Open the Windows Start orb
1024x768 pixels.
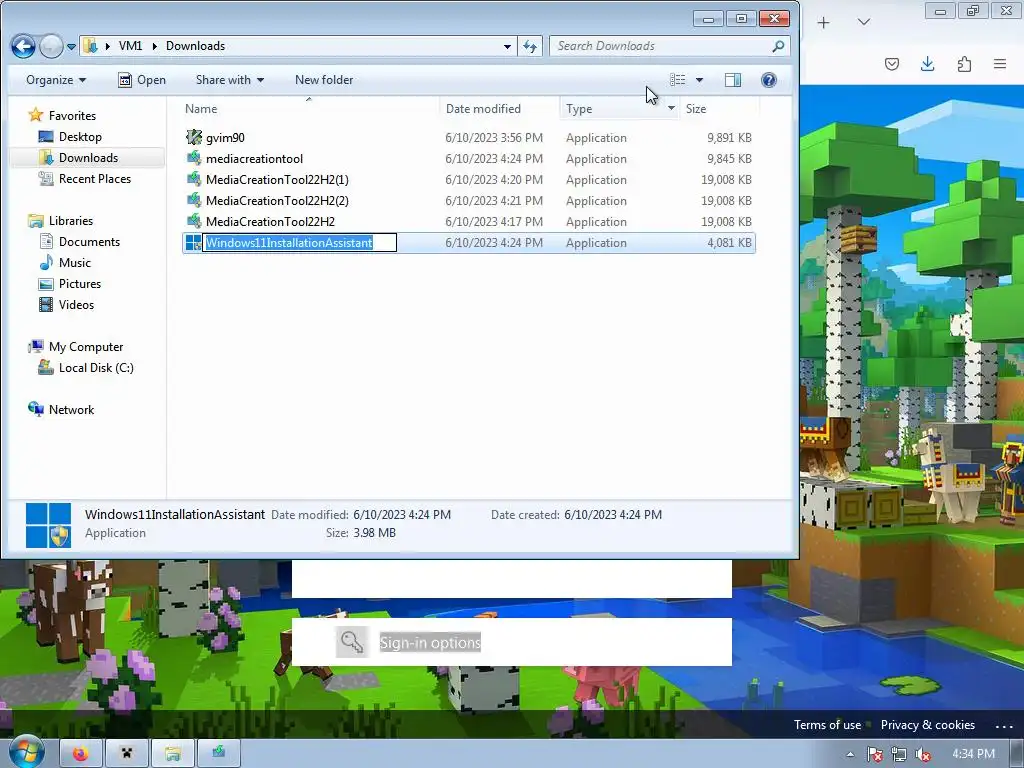(25, 752)
